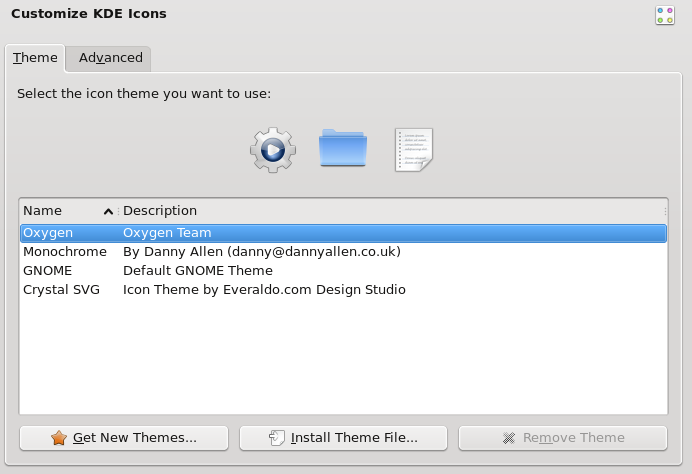Pick the GNOME theme entry
The height and width of the screenshot is (474, 692).
click(x=47, y=271)
